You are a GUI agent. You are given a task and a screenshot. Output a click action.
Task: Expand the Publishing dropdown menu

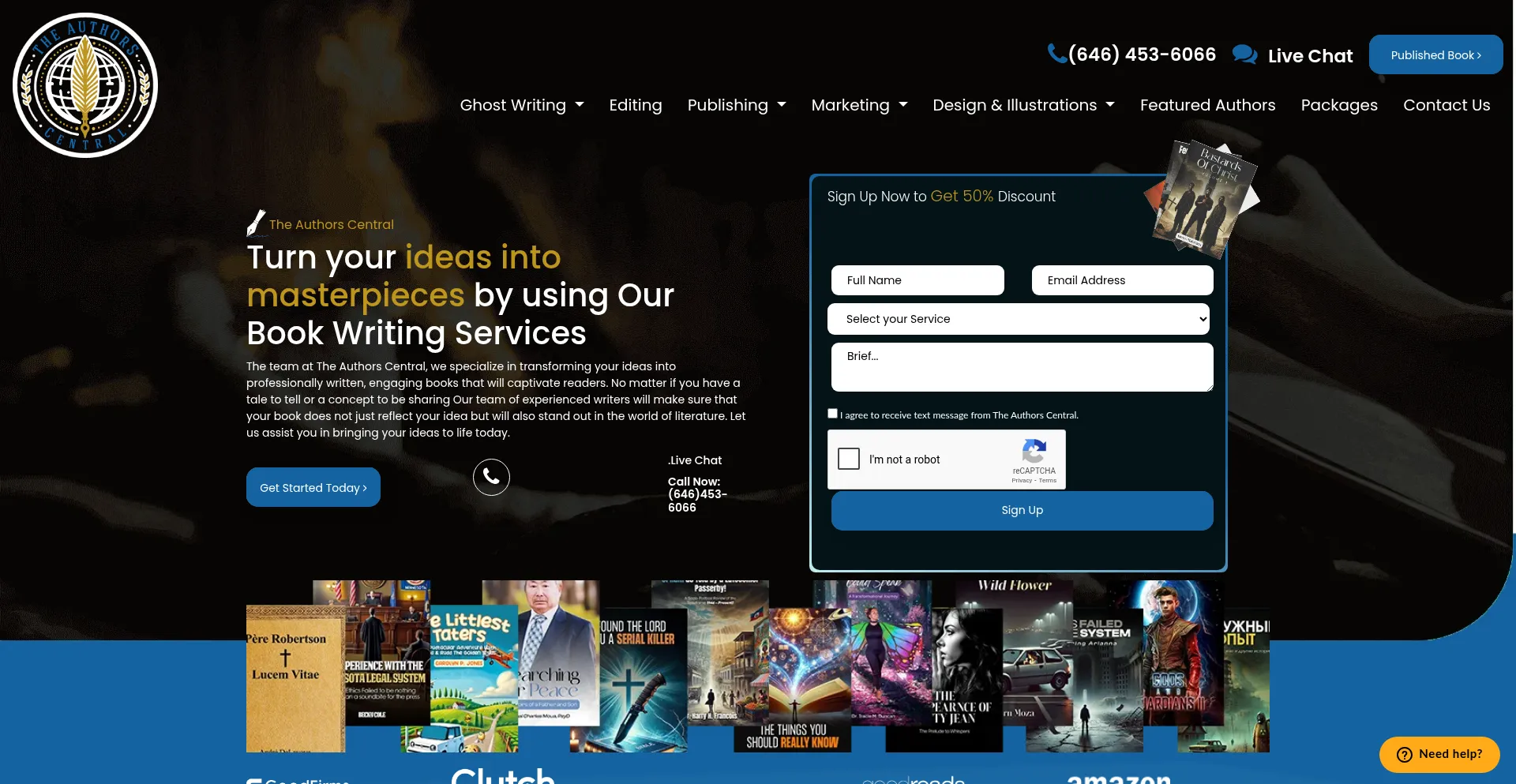[x=736, y=105]
